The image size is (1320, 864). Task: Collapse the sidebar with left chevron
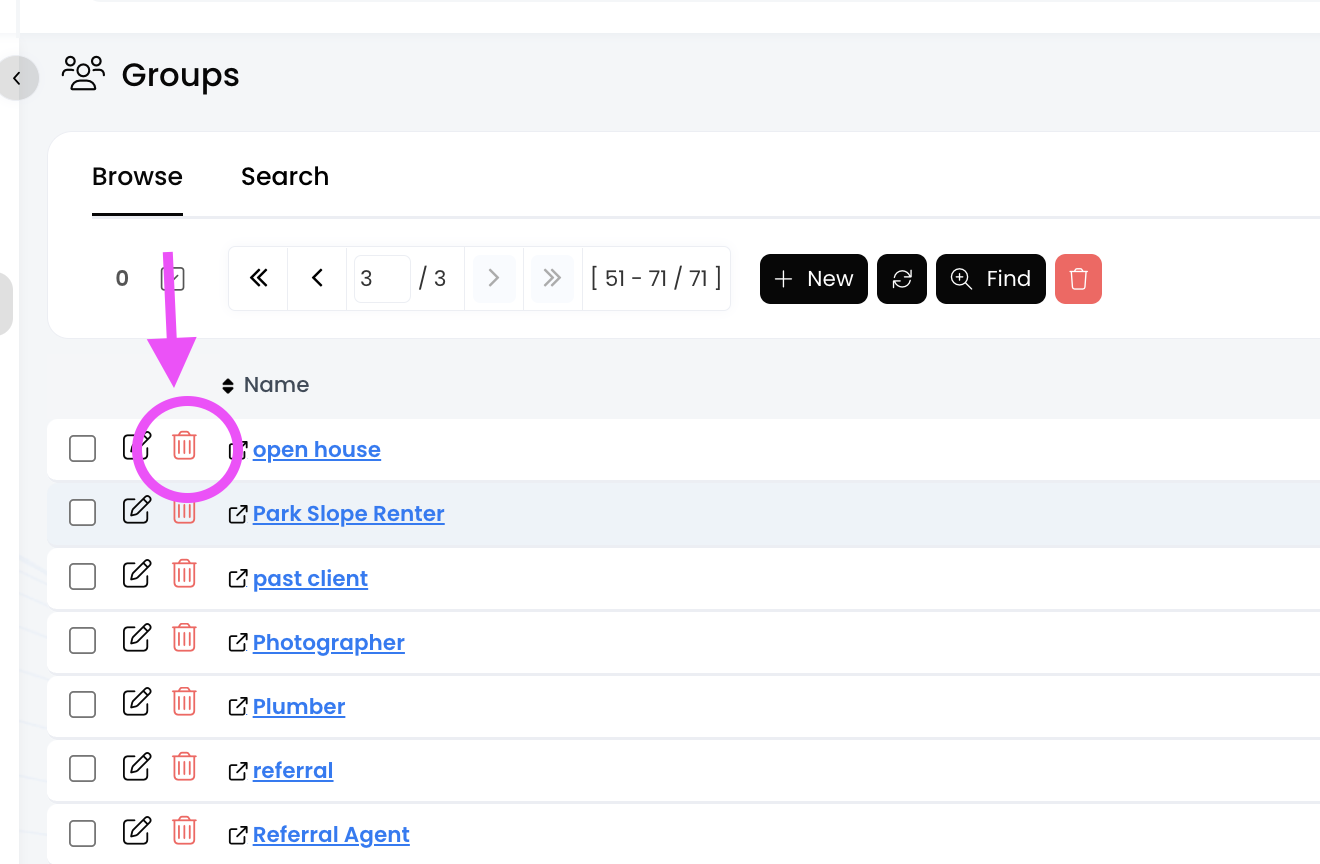(17, 78)
